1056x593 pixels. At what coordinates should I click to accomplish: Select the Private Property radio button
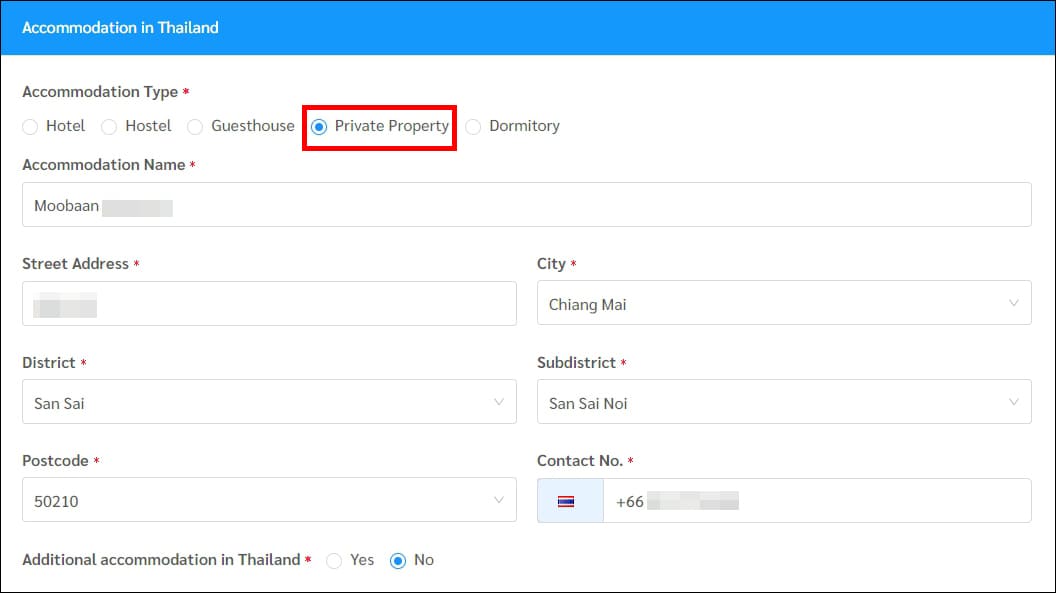pyautogui.click(x=319, y=127)
